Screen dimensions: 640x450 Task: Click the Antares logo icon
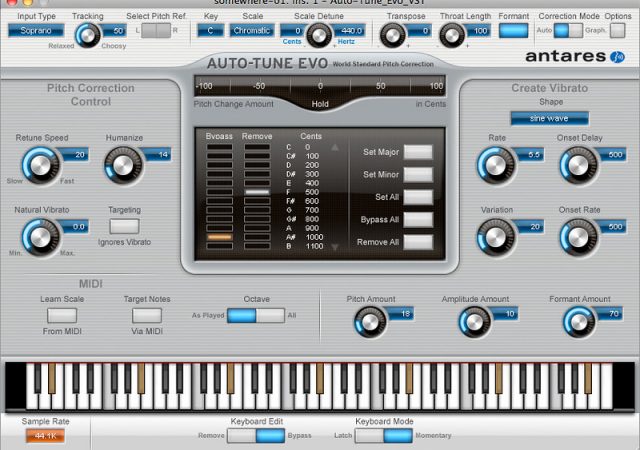(617, 57)
